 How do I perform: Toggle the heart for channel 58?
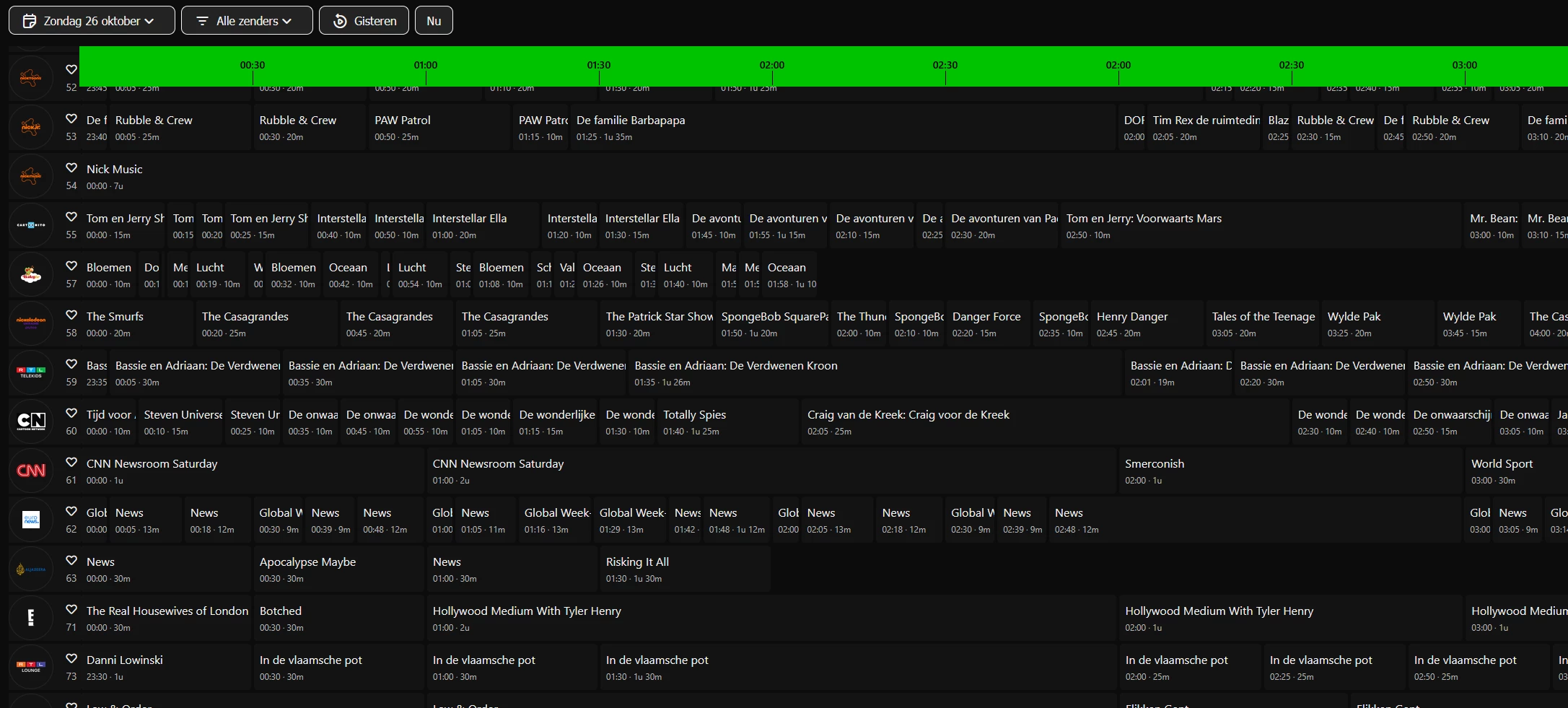(x=71, y=315)
